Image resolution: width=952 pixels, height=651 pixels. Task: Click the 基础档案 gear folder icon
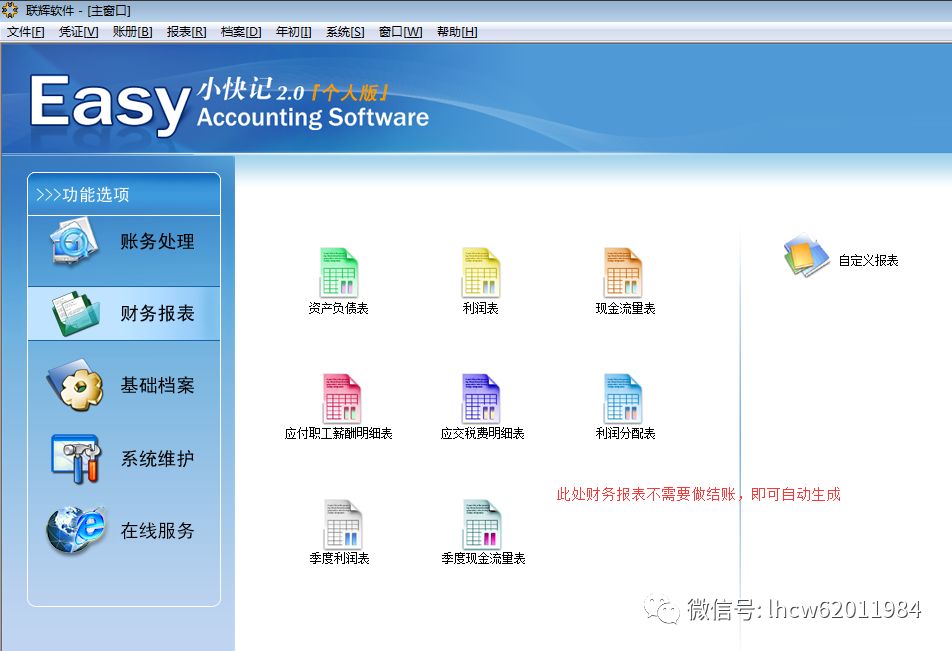point(75,384)
